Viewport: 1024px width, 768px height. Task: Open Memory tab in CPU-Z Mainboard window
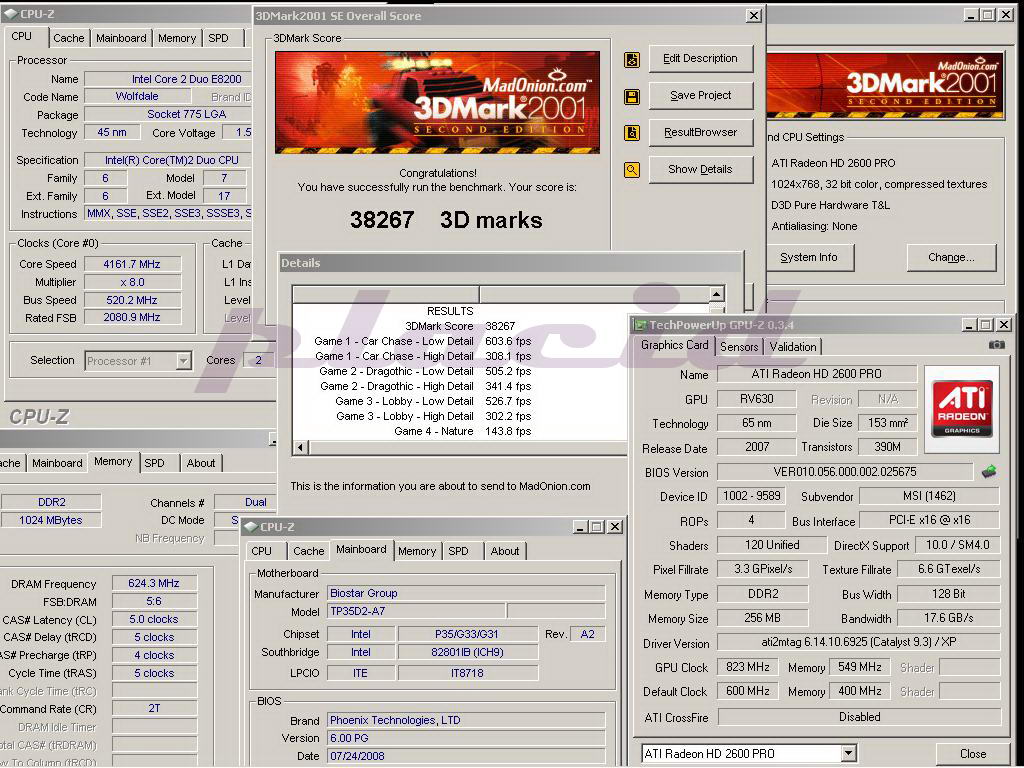coord(417,551)
